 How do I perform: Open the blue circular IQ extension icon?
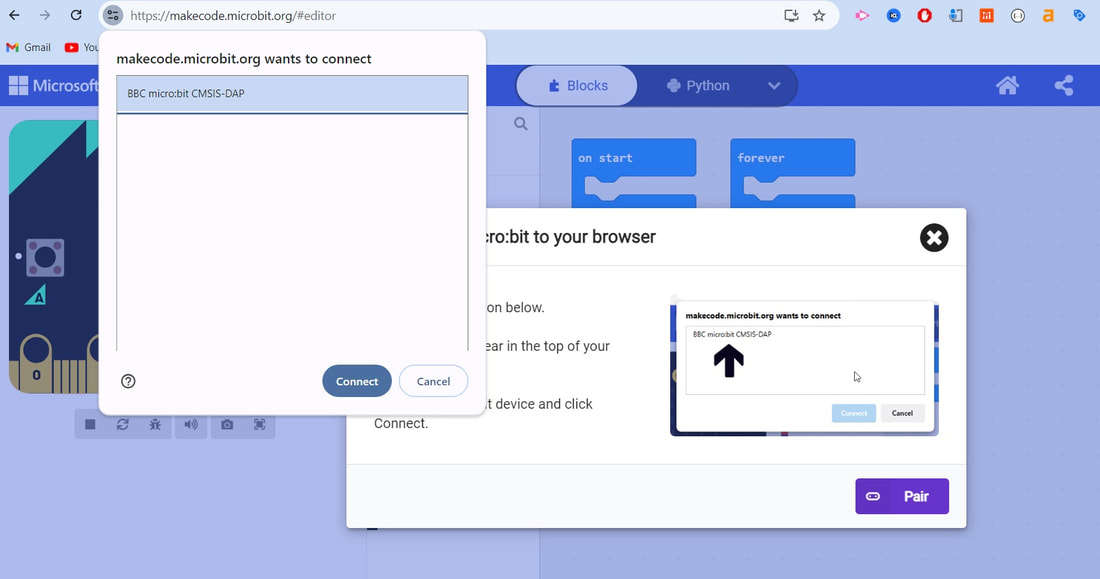893,15
